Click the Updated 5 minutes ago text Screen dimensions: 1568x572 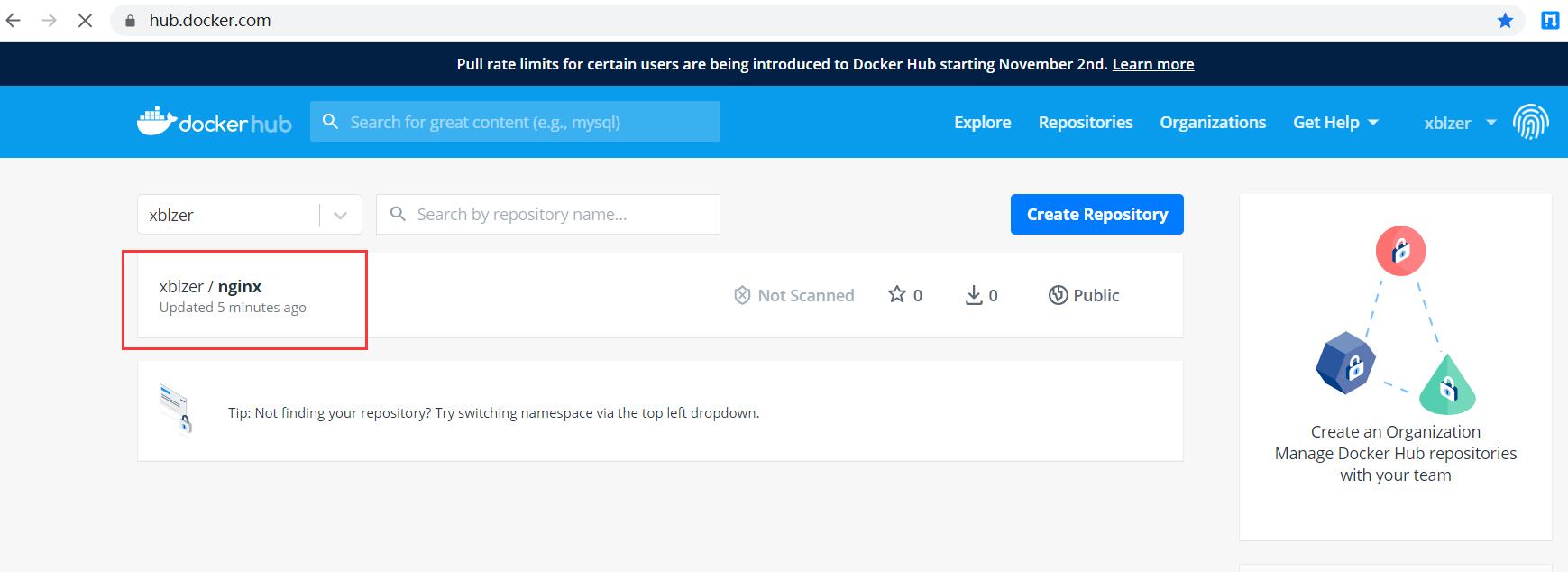point(233,308)
